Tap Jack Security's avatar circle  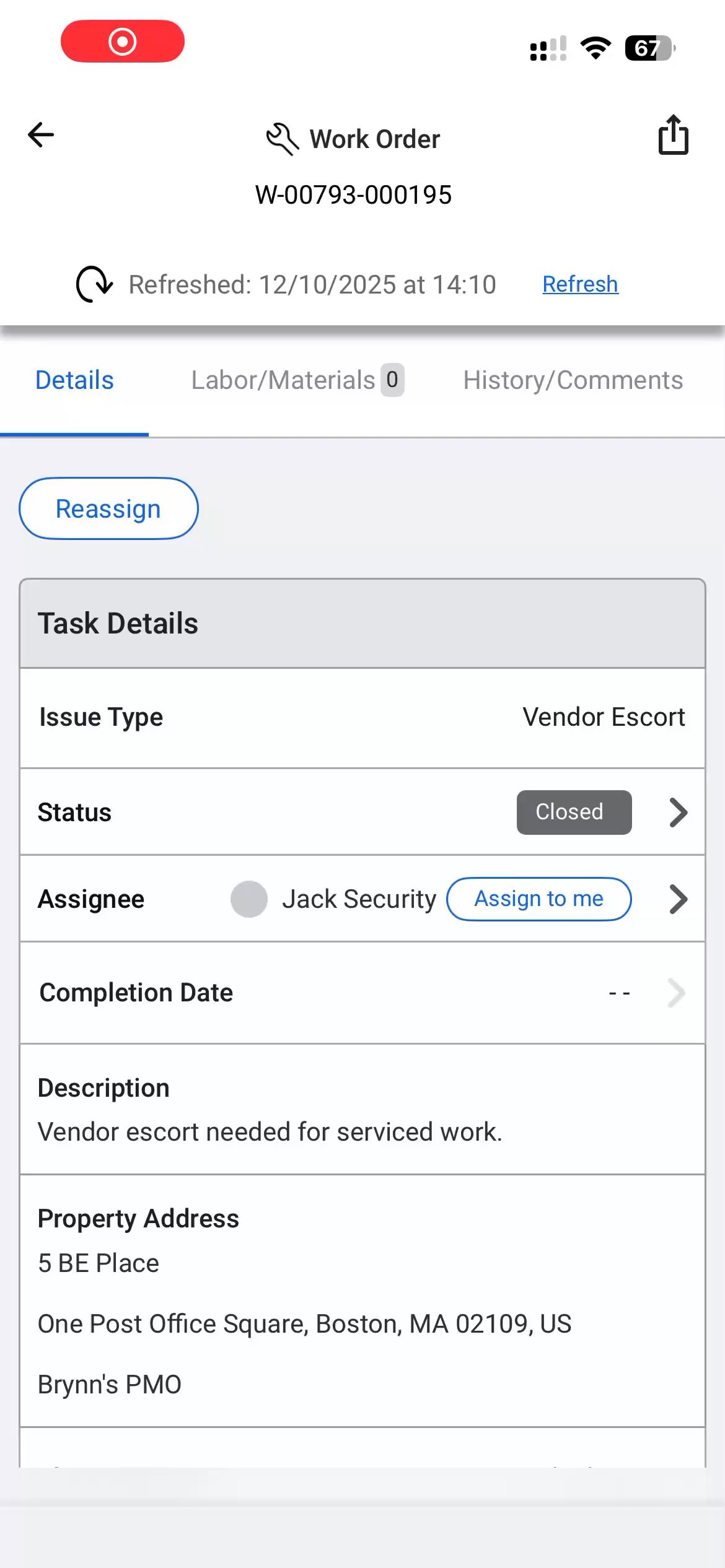pyautogui.click(x=249, y=899)
